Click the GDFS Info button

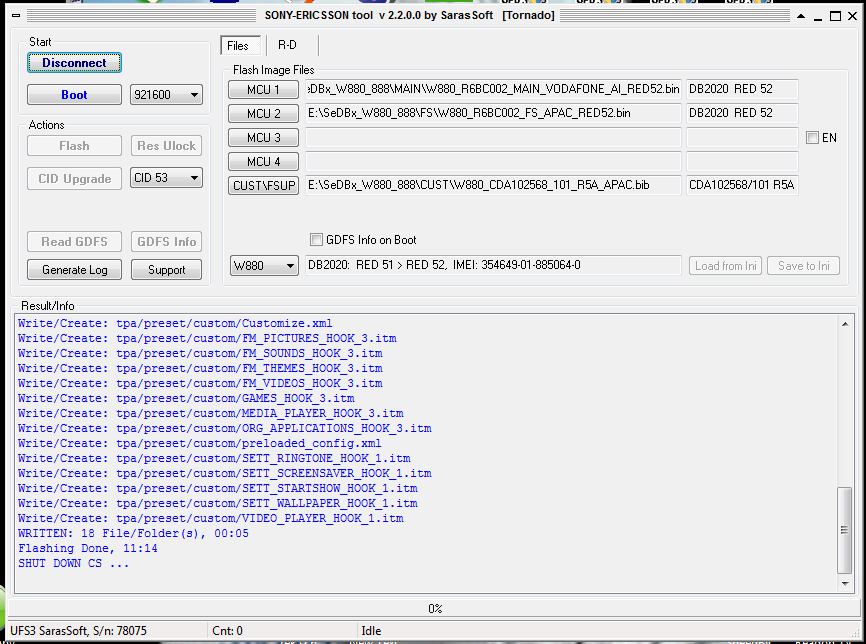click(166, 241)
